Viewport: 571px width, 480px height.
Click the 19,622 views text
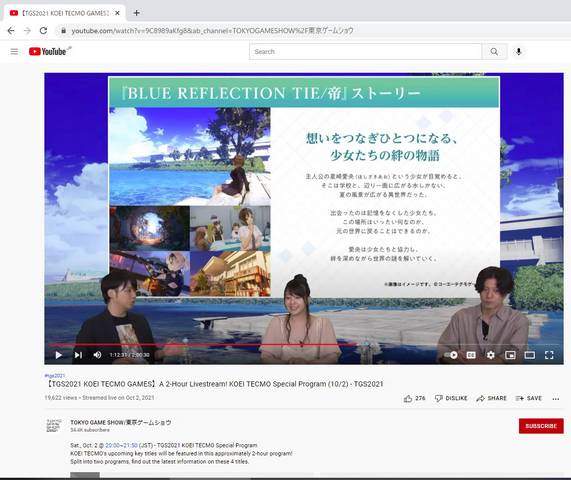(60, 398)
